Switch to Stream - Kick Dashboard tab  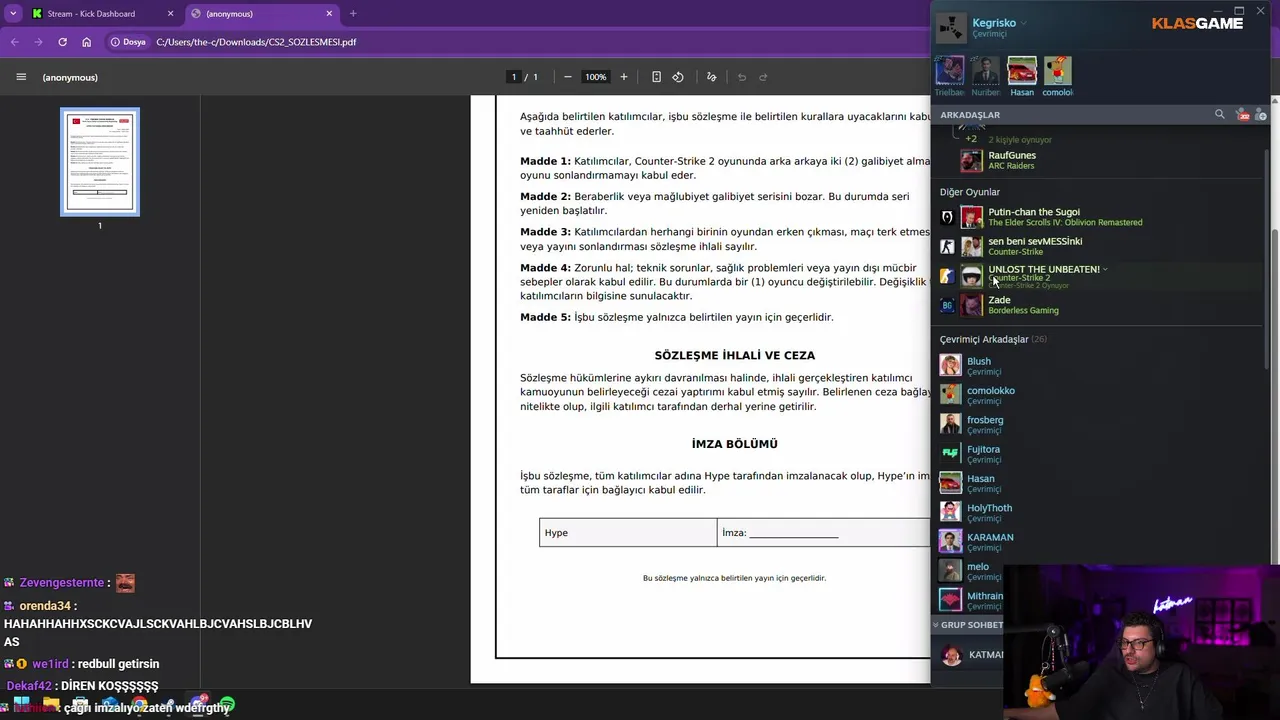pyautogui.click(x=103, y=13)
